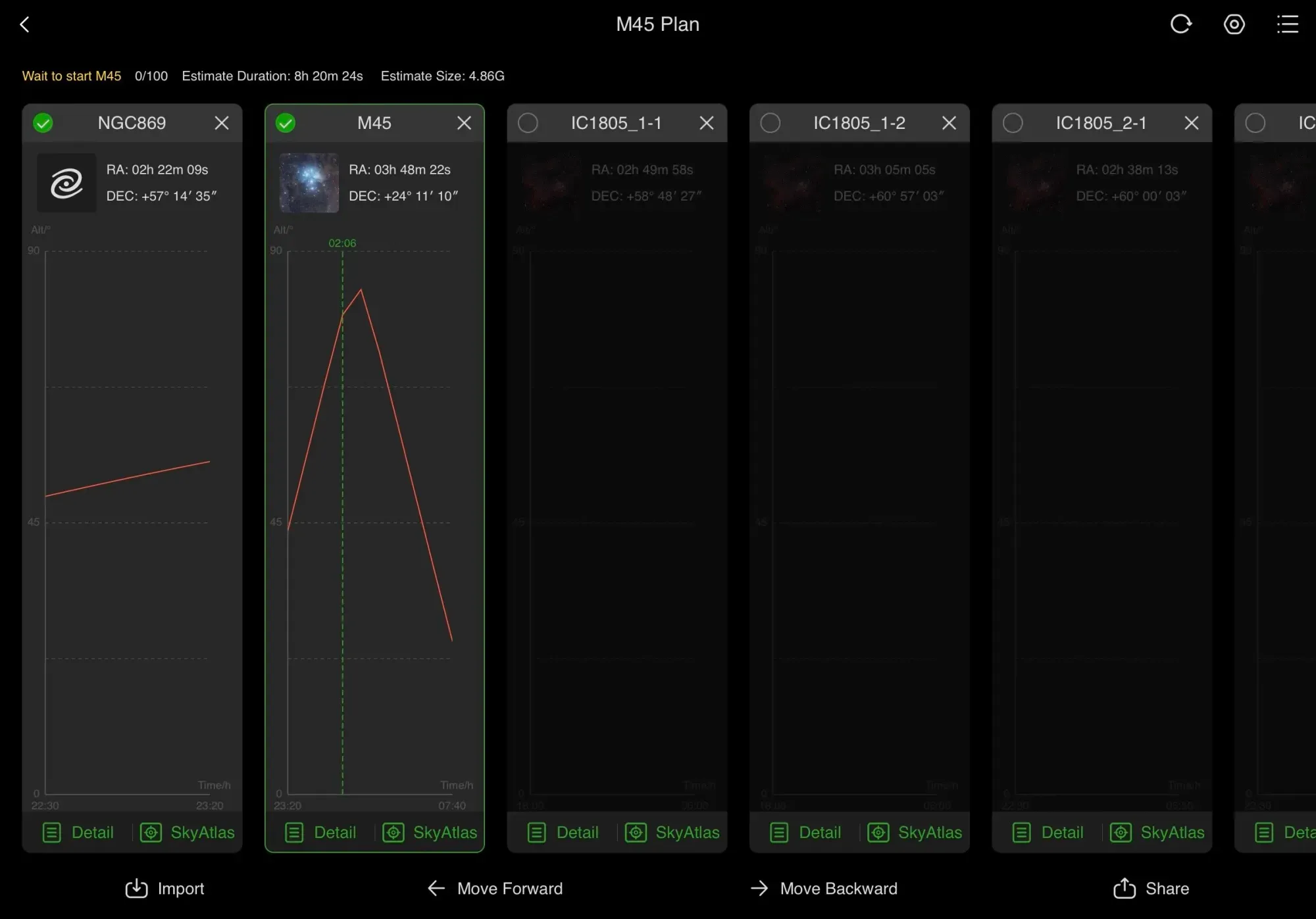Enable the IC1805_2-1 target circle
The width and height of the screenshot is (1316, 919).
pyautogui.click(x=1013, y=123)
